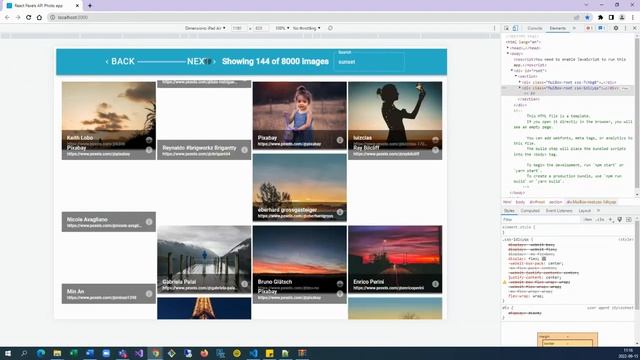
Task: Open DevTools kebab menu
Action: coord(625,28)
